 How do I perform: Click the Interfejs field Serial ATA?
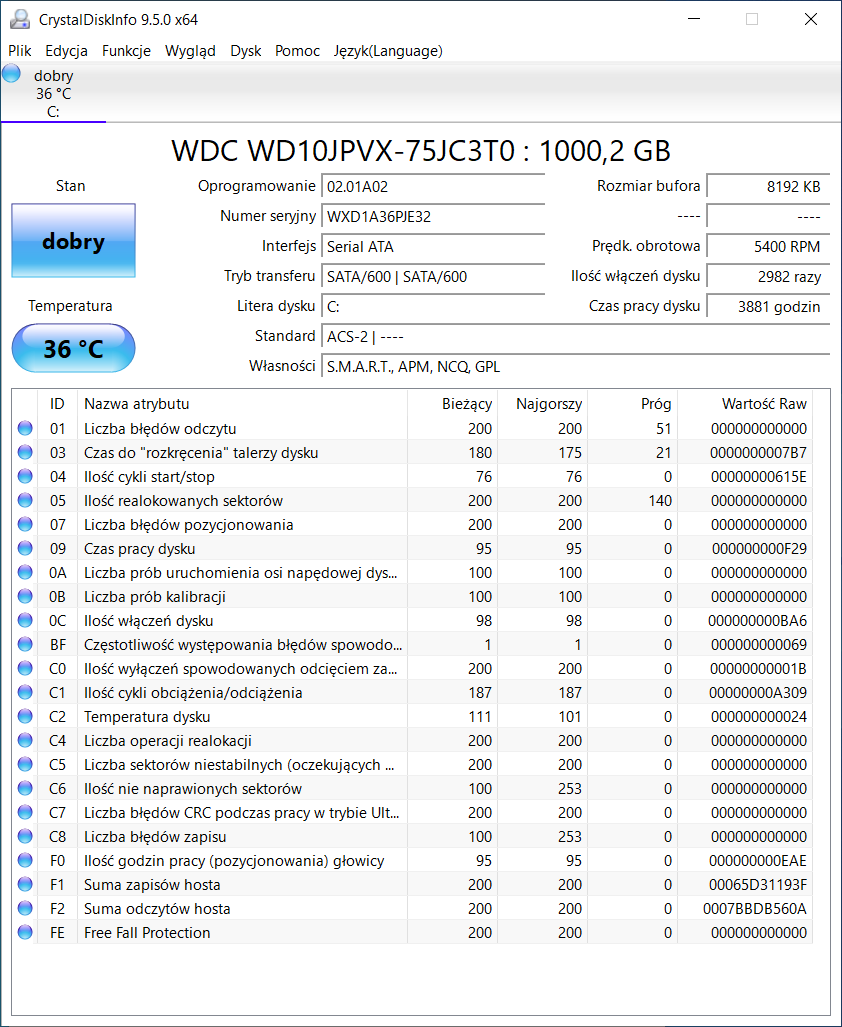click(433, 247)
